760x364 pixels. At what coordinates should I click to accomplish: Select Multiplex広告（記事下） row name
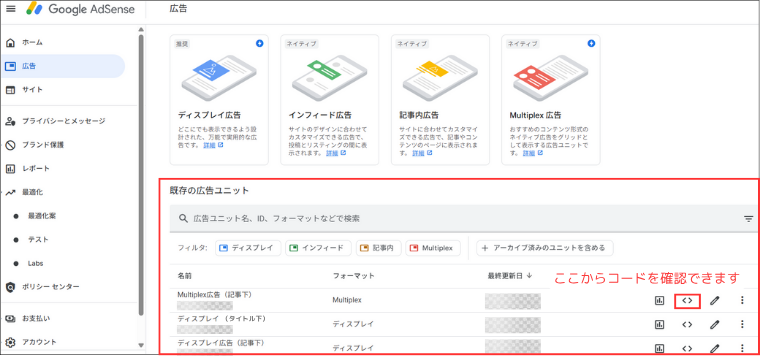(x=215, y=294)
